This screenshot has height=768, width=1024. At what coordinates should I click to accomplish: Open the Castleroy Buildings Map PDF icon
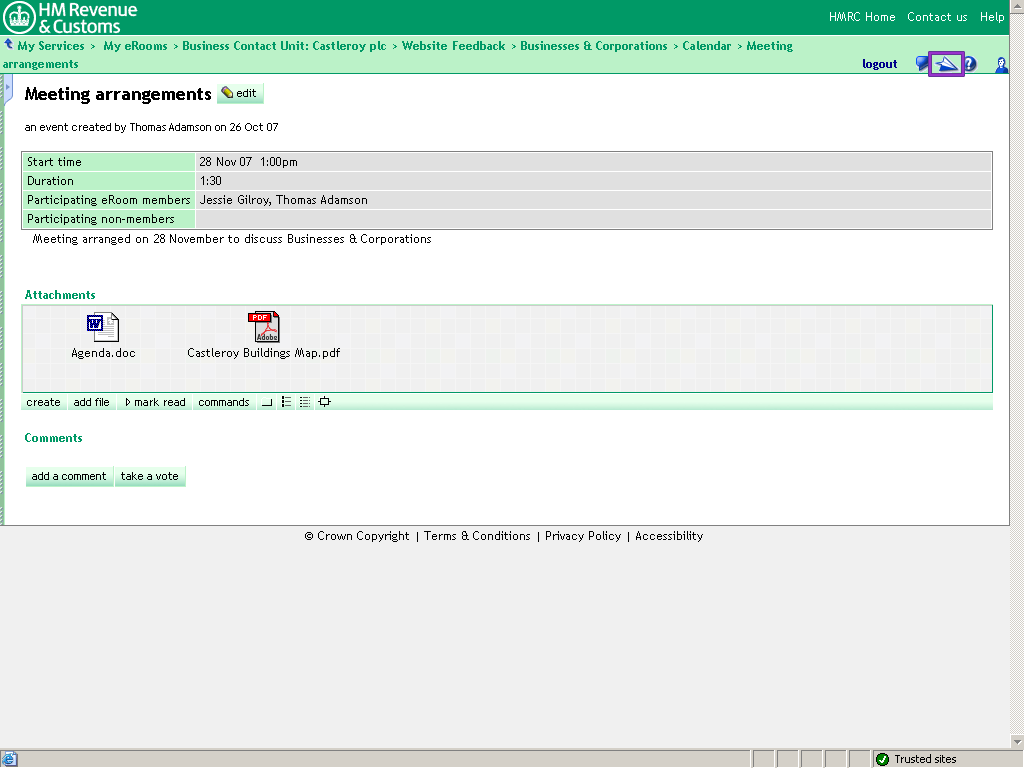click(264, 327)
